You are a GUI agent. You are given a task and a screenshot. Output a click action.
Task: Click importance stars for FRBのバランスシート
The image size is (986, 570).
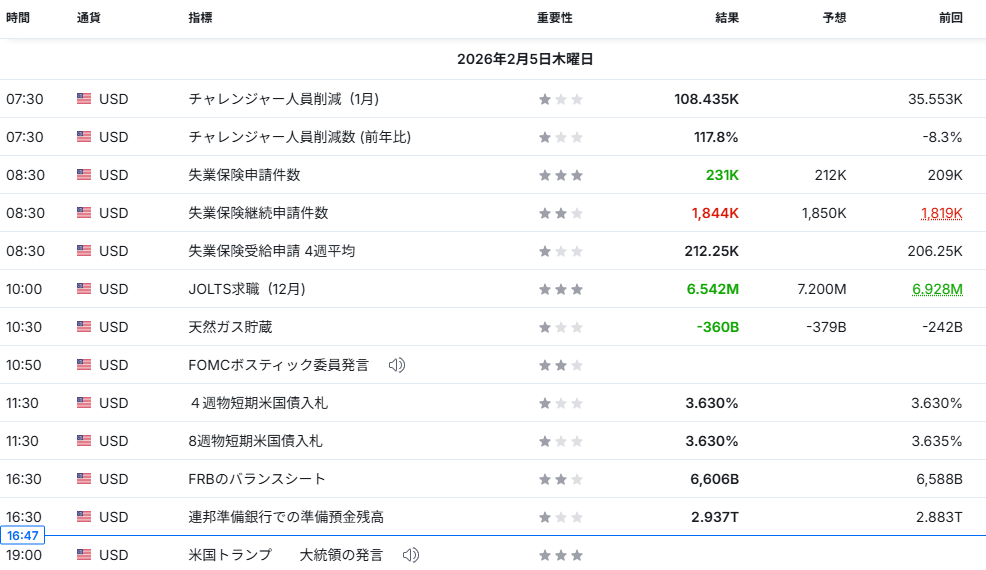[x=560, y=479]
